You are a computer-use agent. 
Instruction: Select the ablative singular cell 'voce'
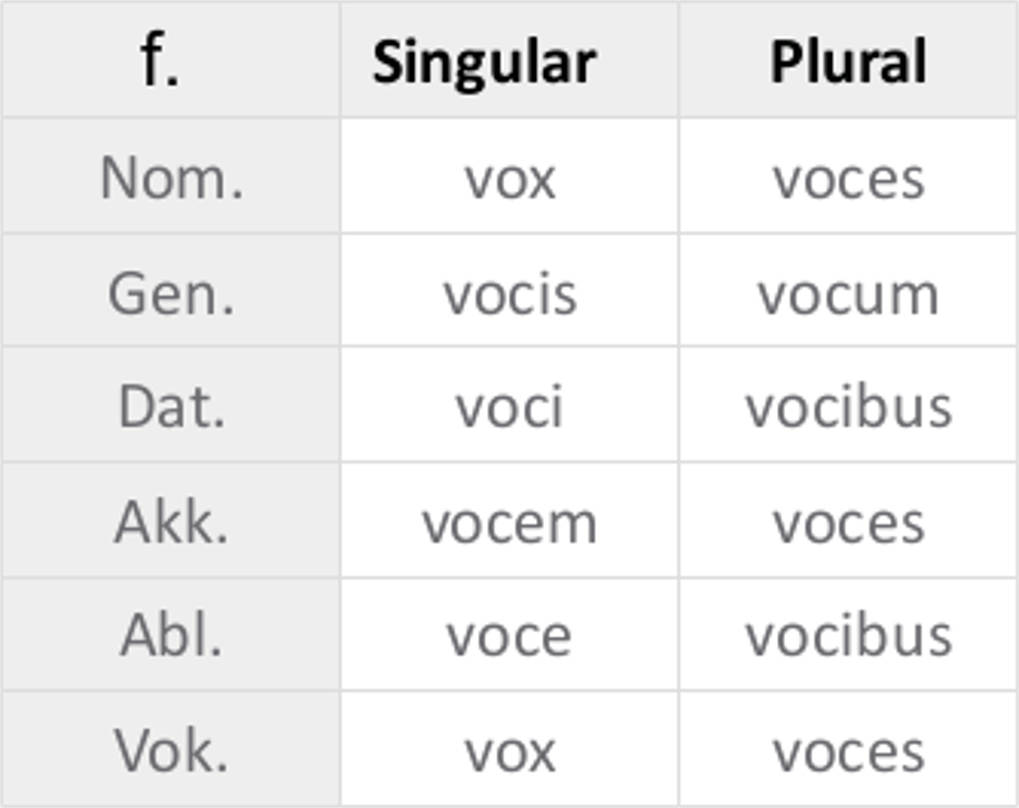pyautogui.click(x=509, y=636)
